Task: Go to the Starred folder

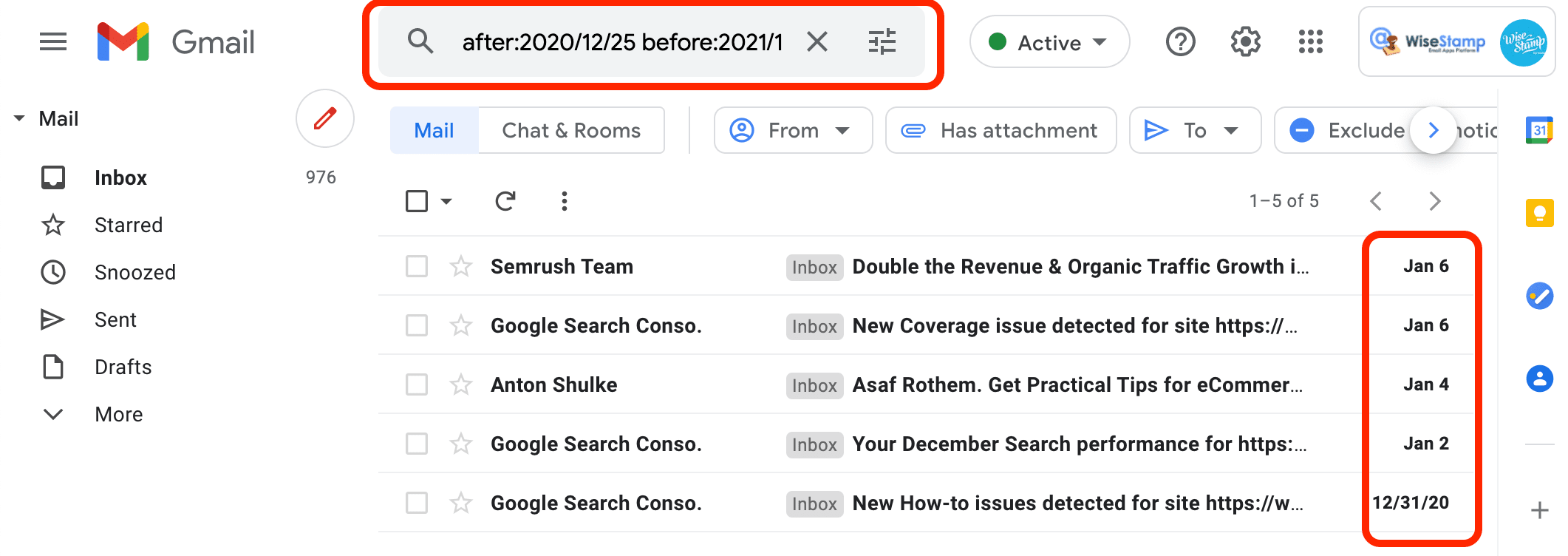Action: coord(129,226)
